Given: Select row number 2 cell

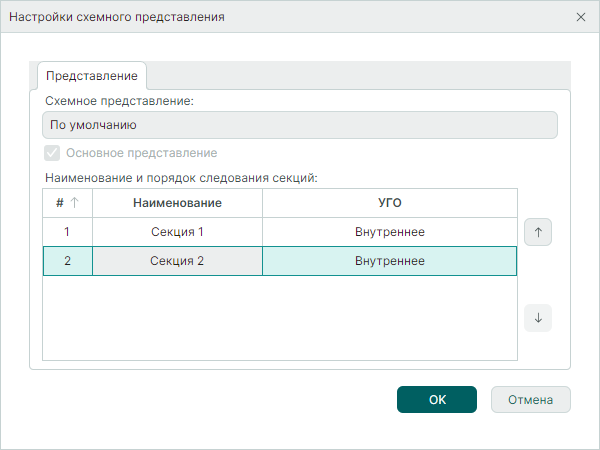Looking at the screenshot, I should [67, 261].
